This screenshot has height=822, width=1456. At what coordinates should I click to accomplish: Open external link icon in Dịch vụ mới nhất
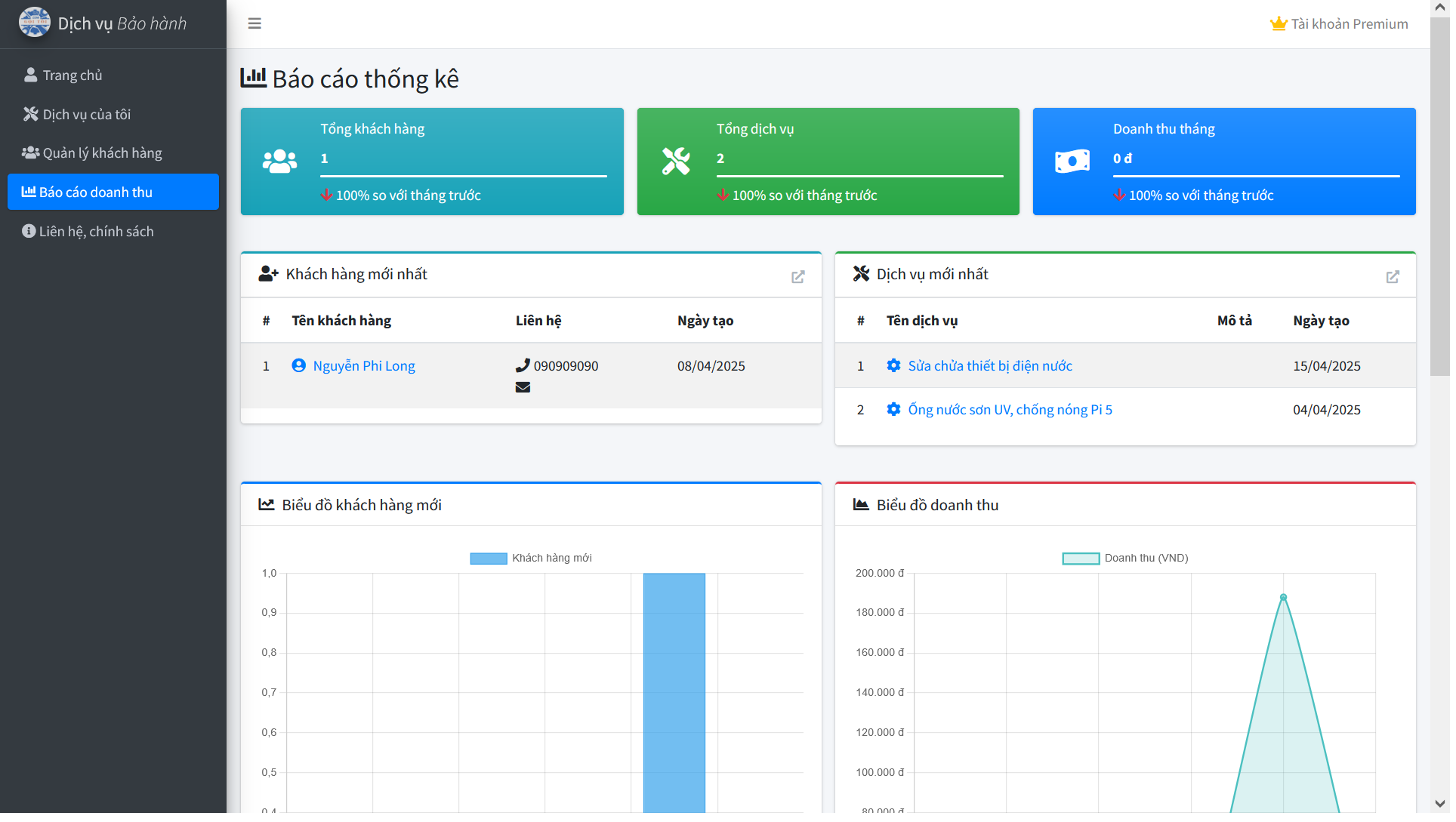tap(1392, 277)
